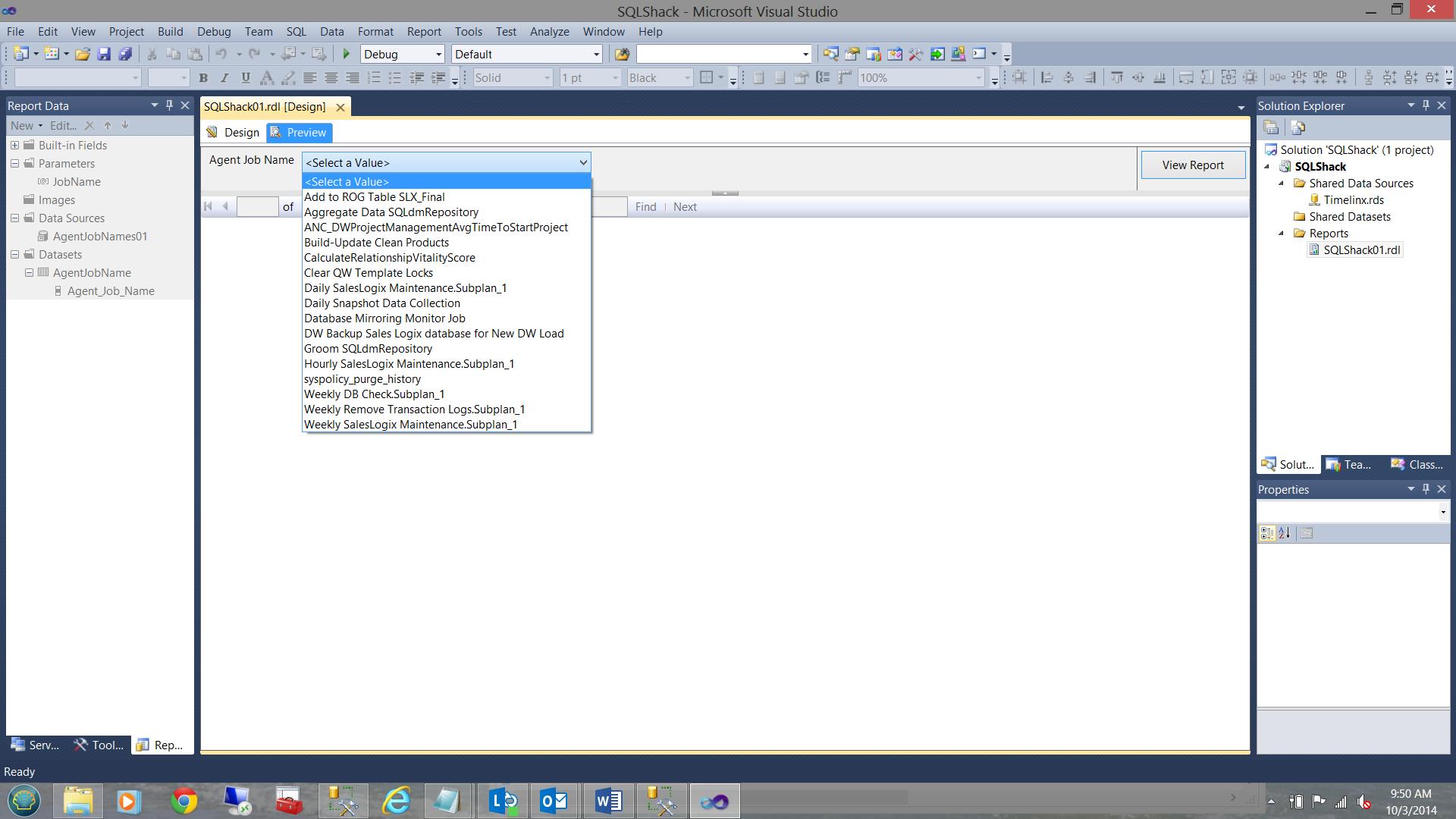The image size is (1456, 819).
Task: Switch to the Design tab
Action: pos(234,133)
